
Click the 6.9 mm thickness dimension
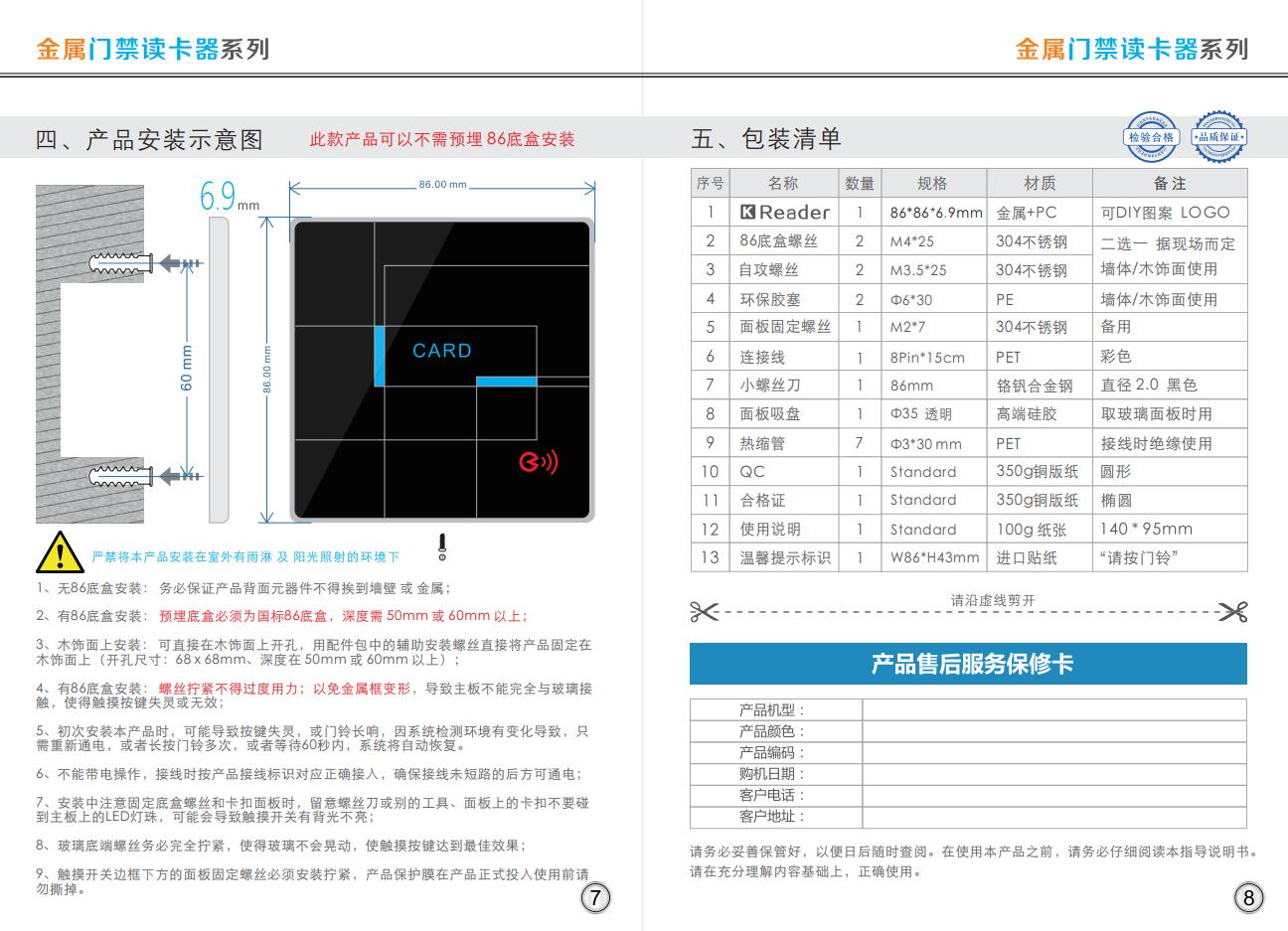pyautogui.click(x=229, y=196)
